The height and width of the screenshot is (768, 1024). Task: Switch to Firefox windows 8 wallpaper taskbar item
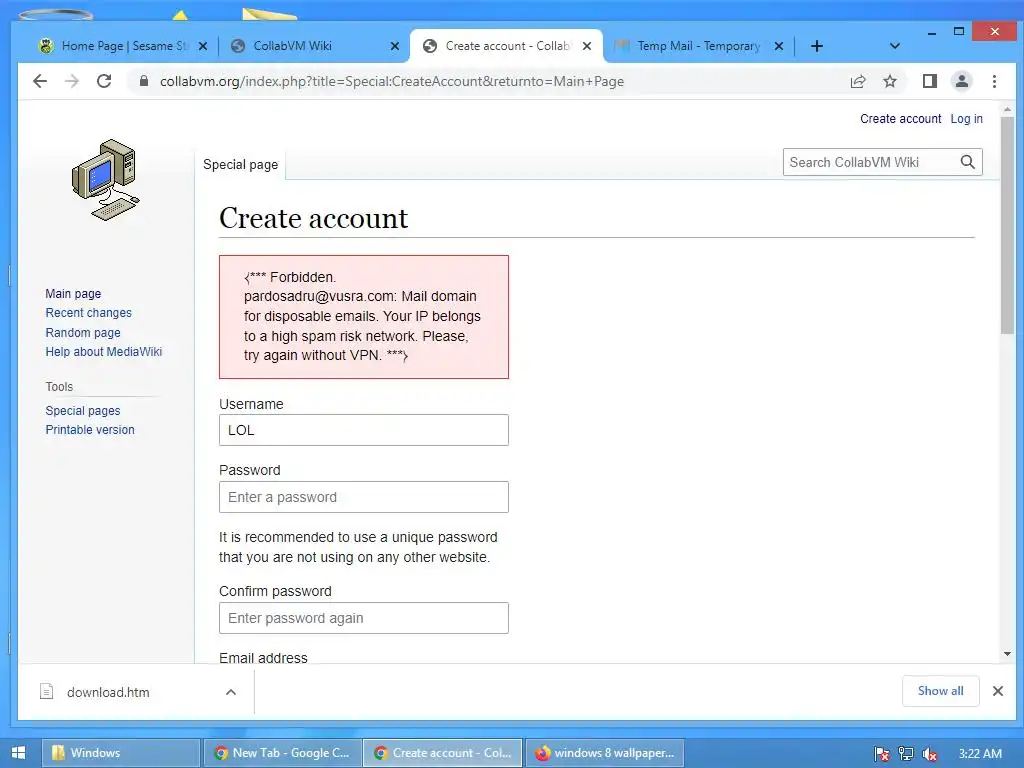[605, 753]
